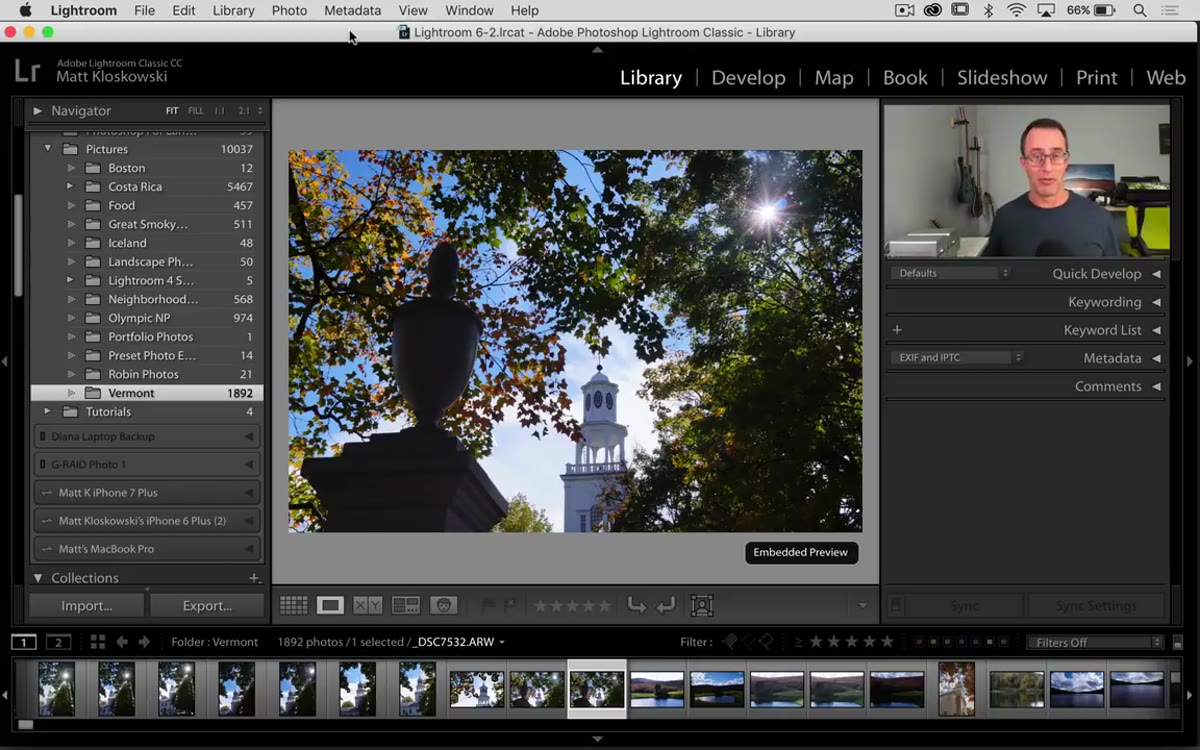Set navigator zoom to FILL
Viewport: 1200px width, 750px height.
coord(196,111)
